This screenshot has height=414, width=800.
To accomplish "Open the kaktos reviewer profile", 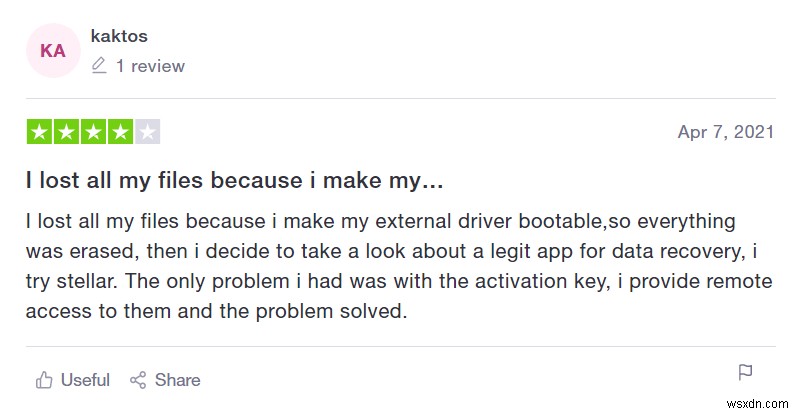I will tap(119, 36).
